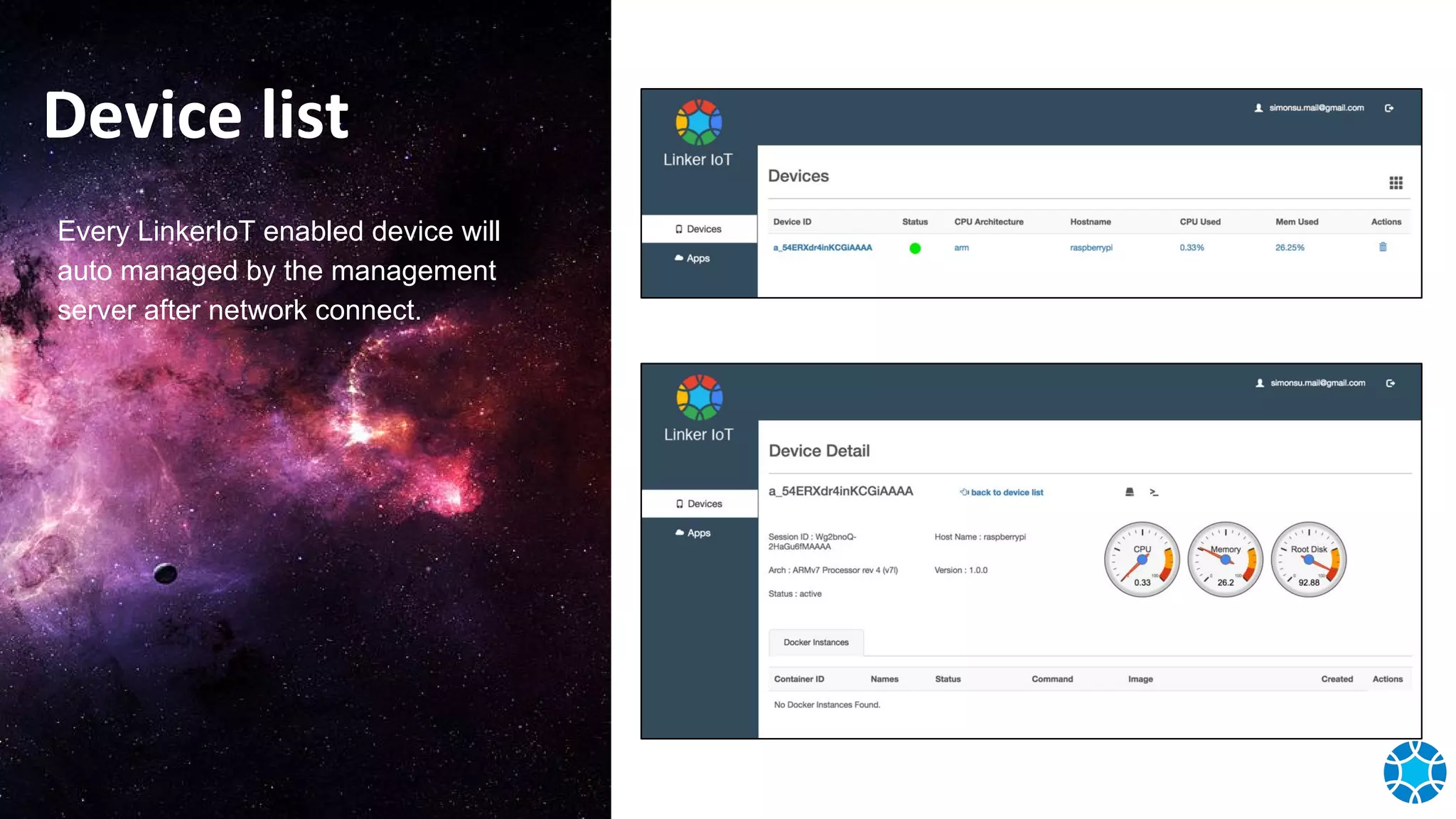Select Devices in the upper sidebar
The height and width of the screenshot is (819, 1456).
(699, 229)
